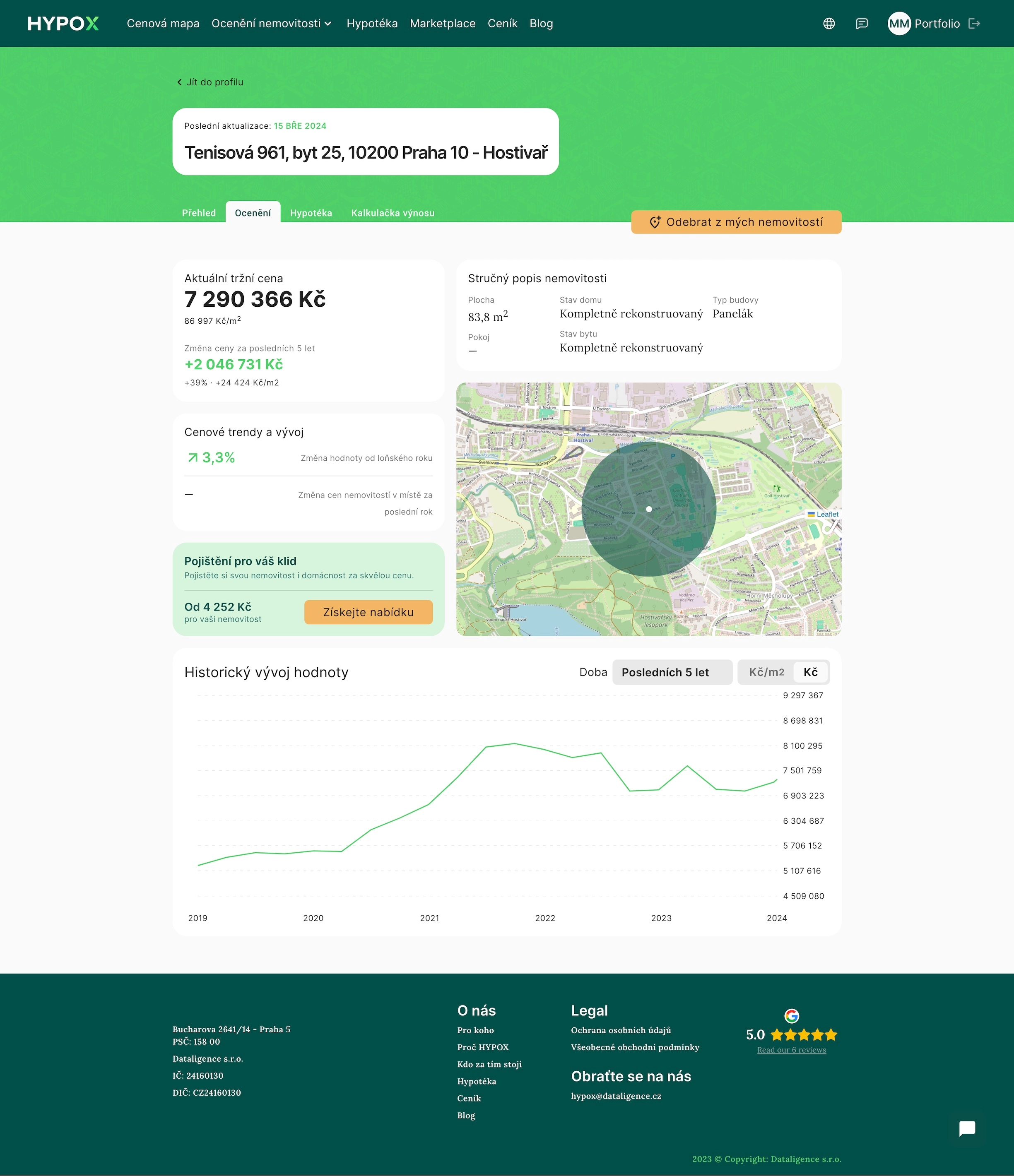This screenshot has width=1014, height=1176.
Task: Open the messages icon in header
Action: [x=862, y=23]
